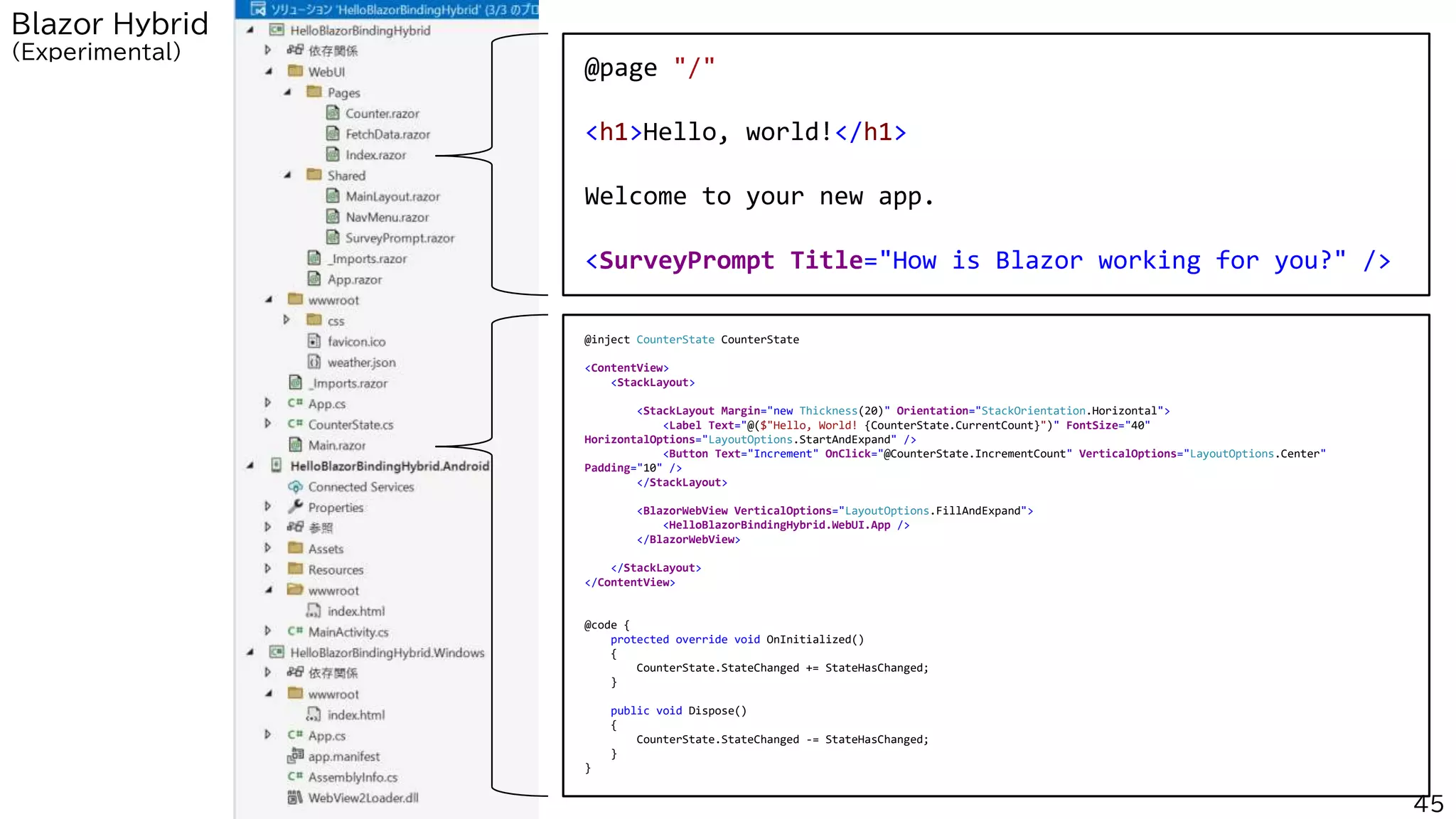Select _Imports.razor under WebUI
The height and width of the screenshot is (819, 1456).
(x=367, y=259)
